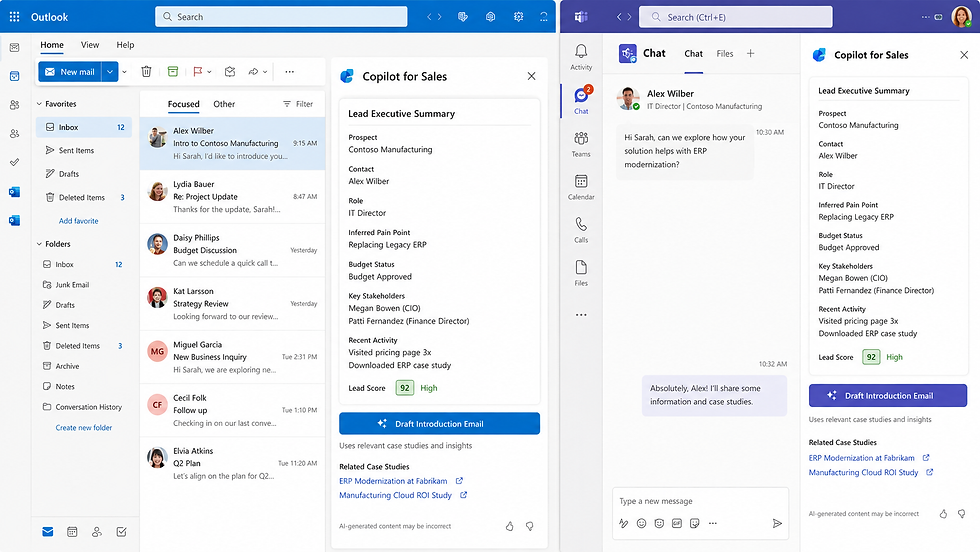Open Miguel Garcia's New Business Inquiry email

[232, 357]
